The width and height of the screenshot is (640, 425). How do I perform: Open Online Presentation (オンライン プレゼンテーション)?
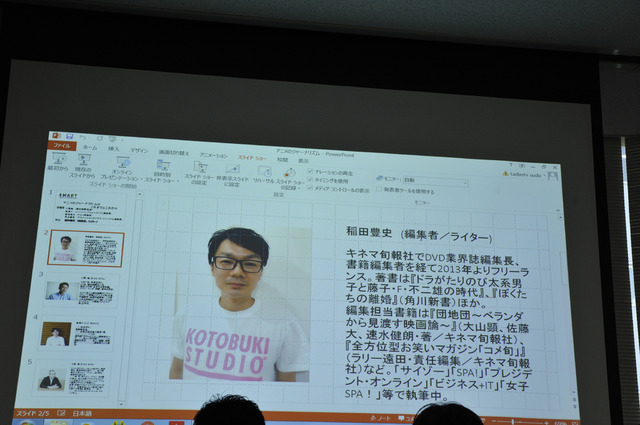(x=121, y=169)
